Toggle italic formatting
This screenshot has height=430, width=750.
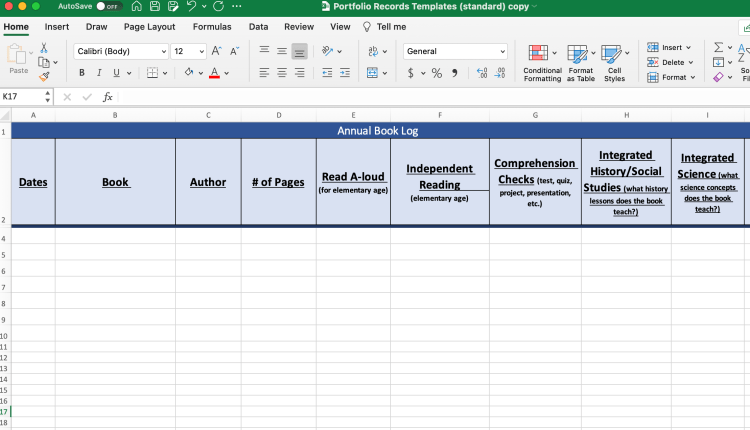click(99, 73)
